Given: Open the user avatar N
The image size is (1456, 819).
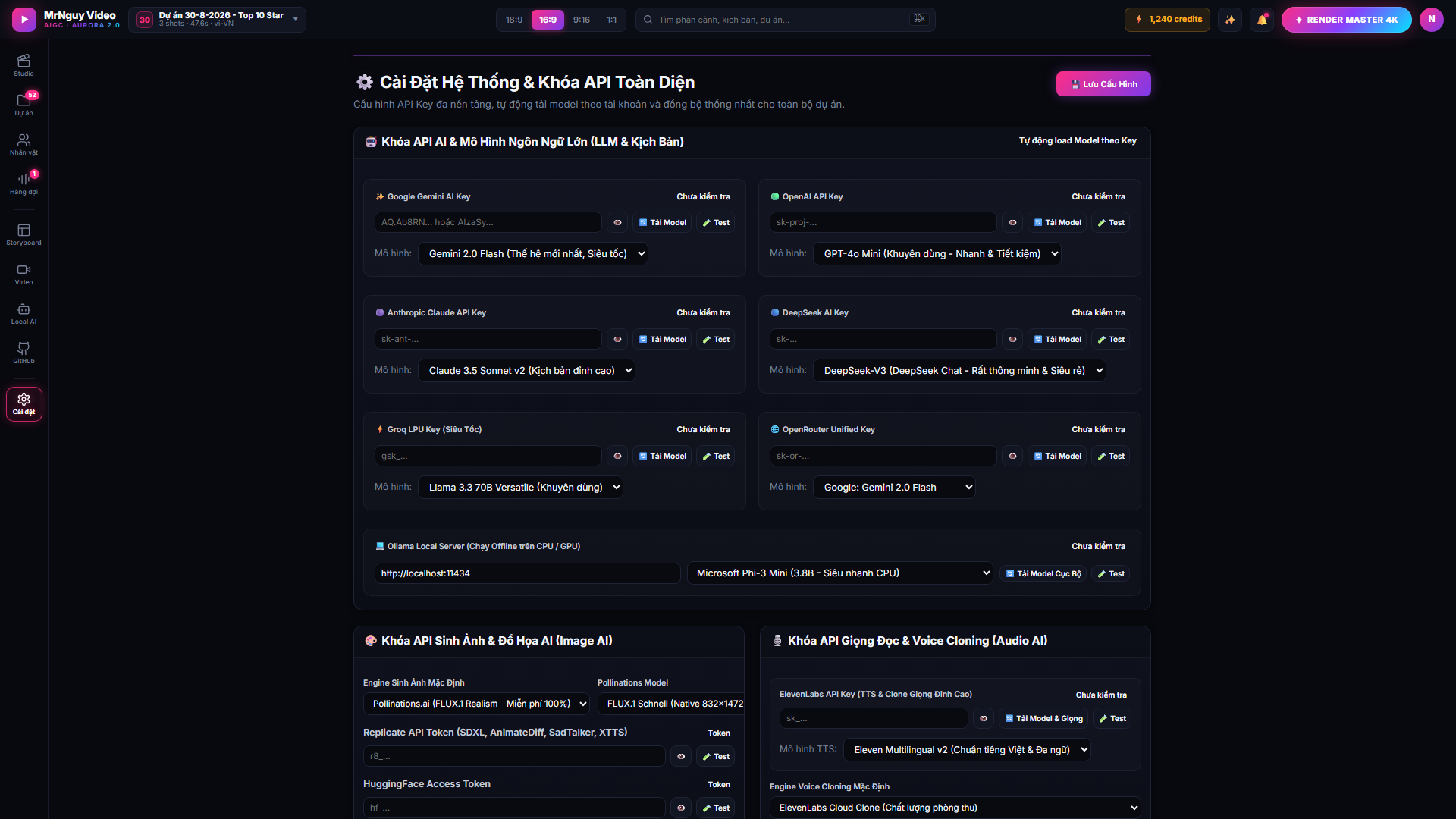Looking at the screenshot, I should (x=1431, y=20).
